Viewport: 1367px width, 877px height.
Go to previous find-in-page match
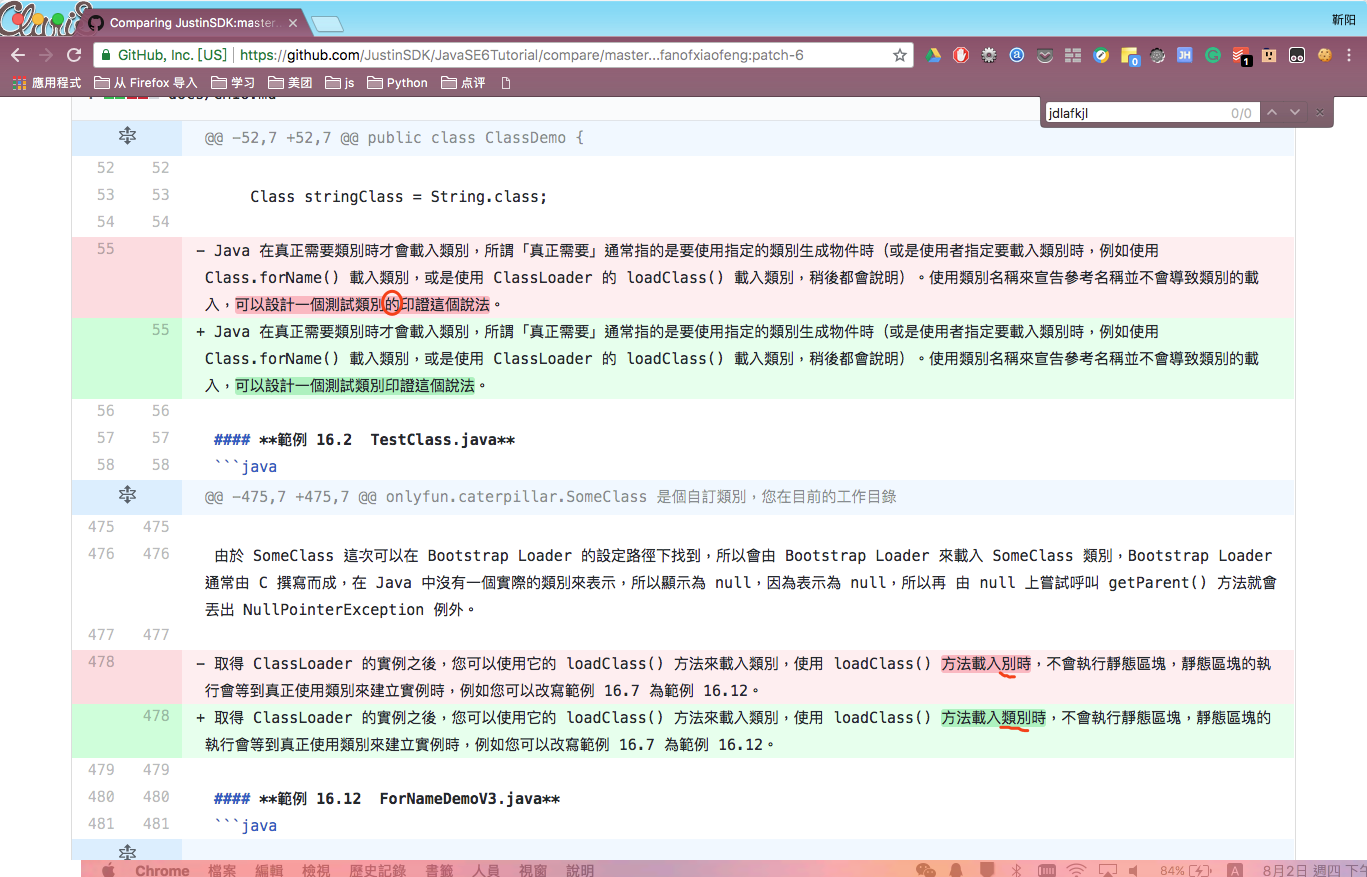1272,112
